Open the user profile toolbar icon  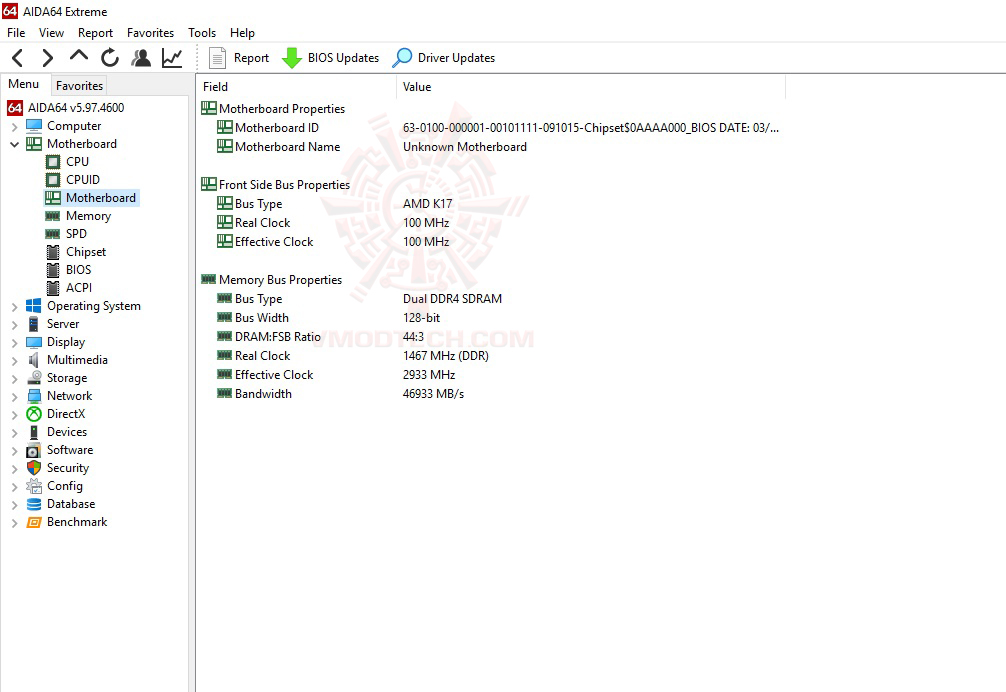pos(141,57)
